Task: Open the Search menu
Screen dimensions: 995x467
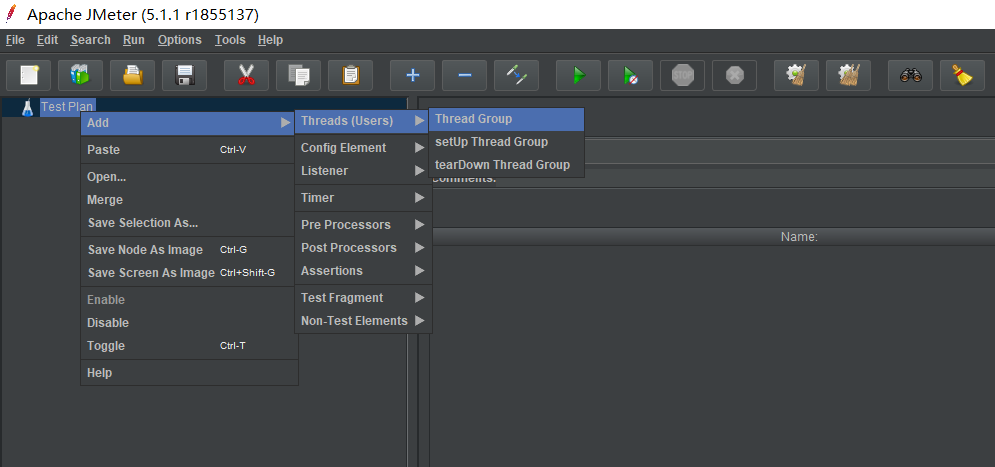Action: coord(91,40)
